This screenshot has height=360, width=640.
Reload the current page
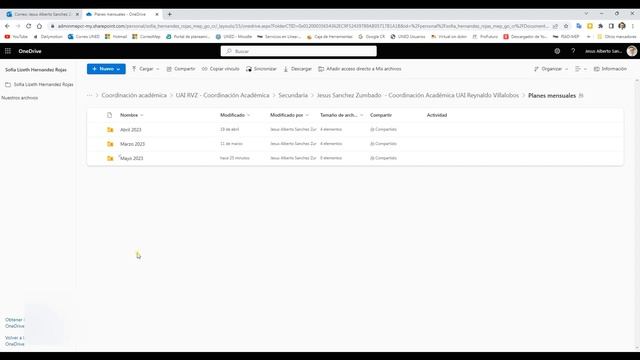(x=29, y=26)
